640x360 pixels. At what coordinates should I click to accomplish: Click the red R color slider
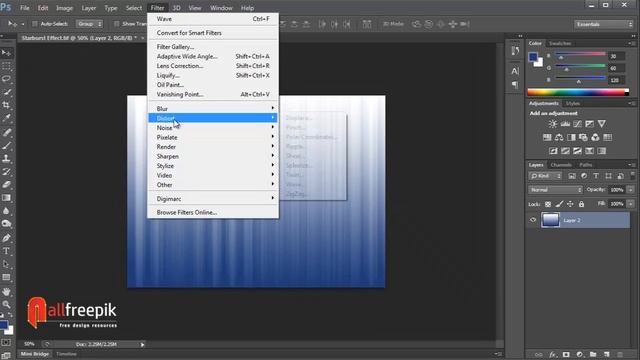[580, 54]
